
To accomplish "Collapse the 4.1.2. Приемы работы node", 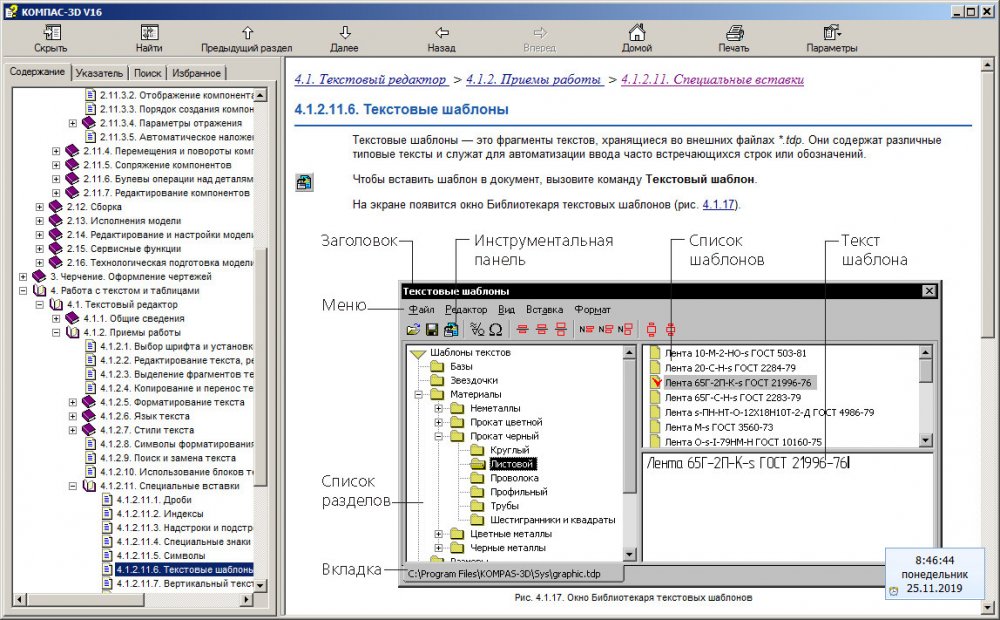I will 56,332.
